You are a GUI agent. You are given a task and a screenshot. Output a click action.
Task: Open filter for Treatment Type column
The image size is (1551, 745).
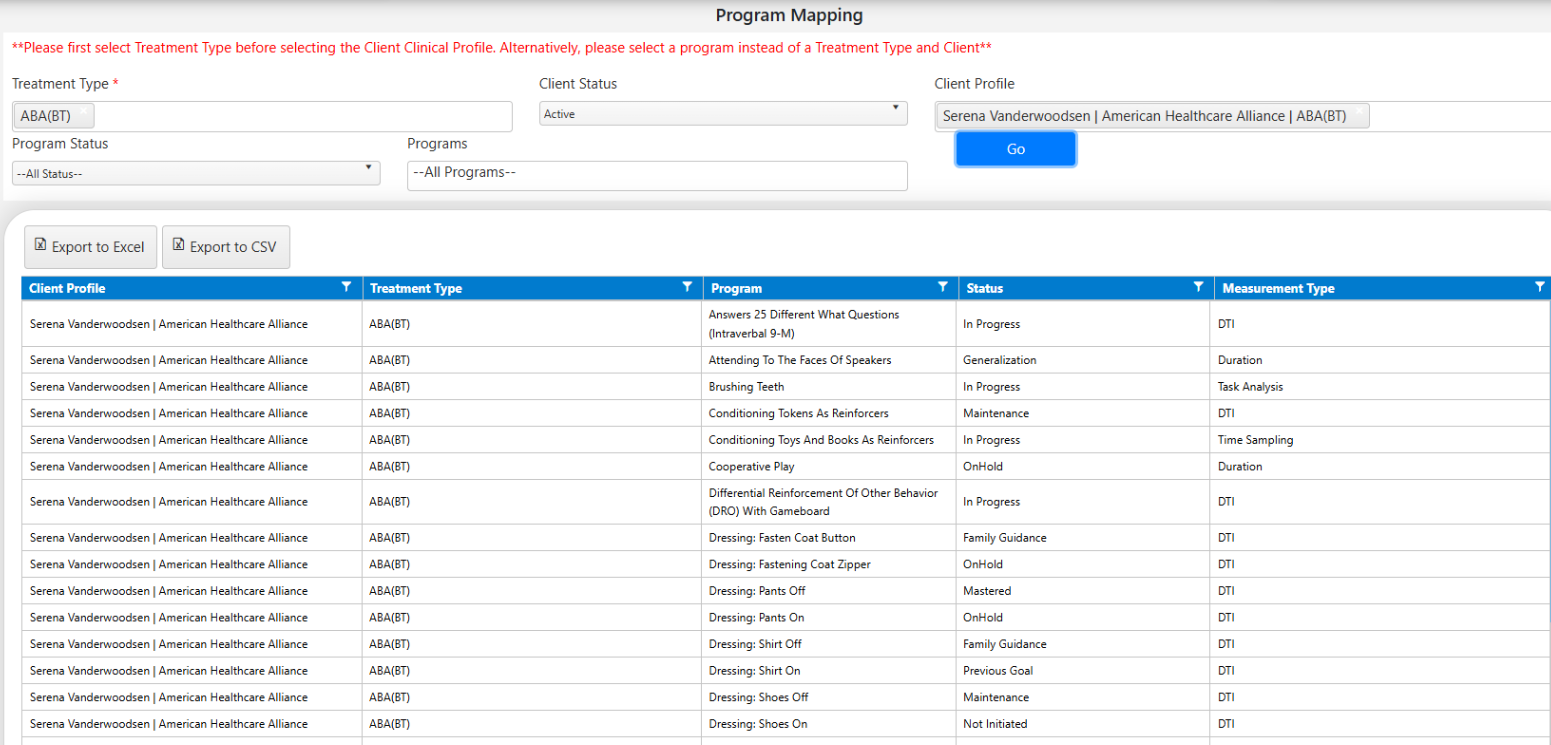click(687, 287)
